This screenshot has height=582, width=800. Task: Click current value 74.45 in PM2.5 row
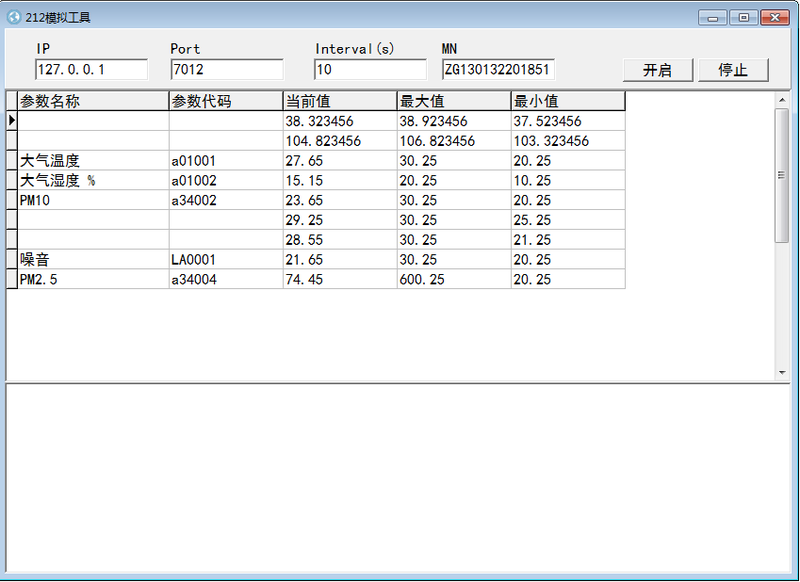pos(340,280)
